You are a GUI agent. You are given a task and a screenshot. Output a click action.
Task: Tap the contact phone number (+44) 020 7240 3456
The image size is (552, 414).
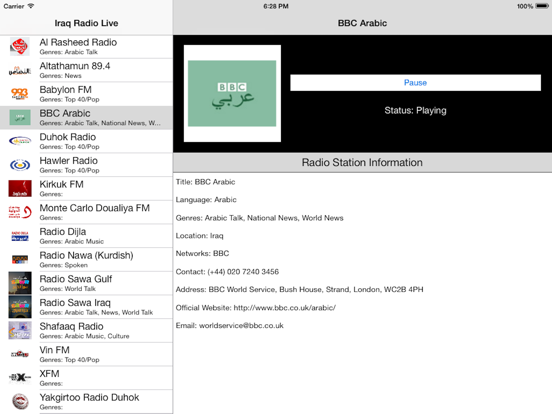point(243,272)
